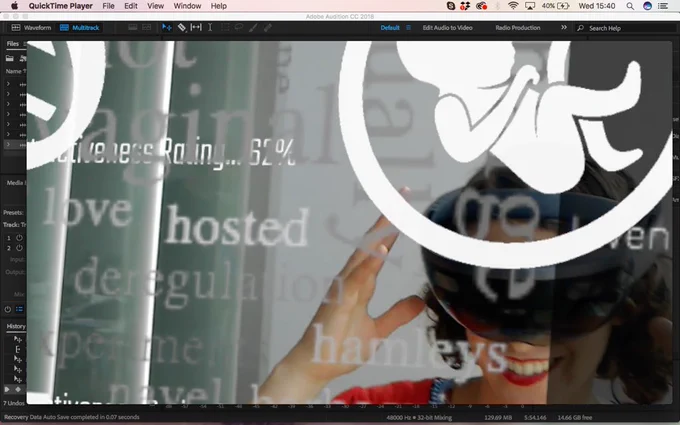Open the Apple menu
Image resolution: width=680 pixels, height=425 pixels.
14,6
